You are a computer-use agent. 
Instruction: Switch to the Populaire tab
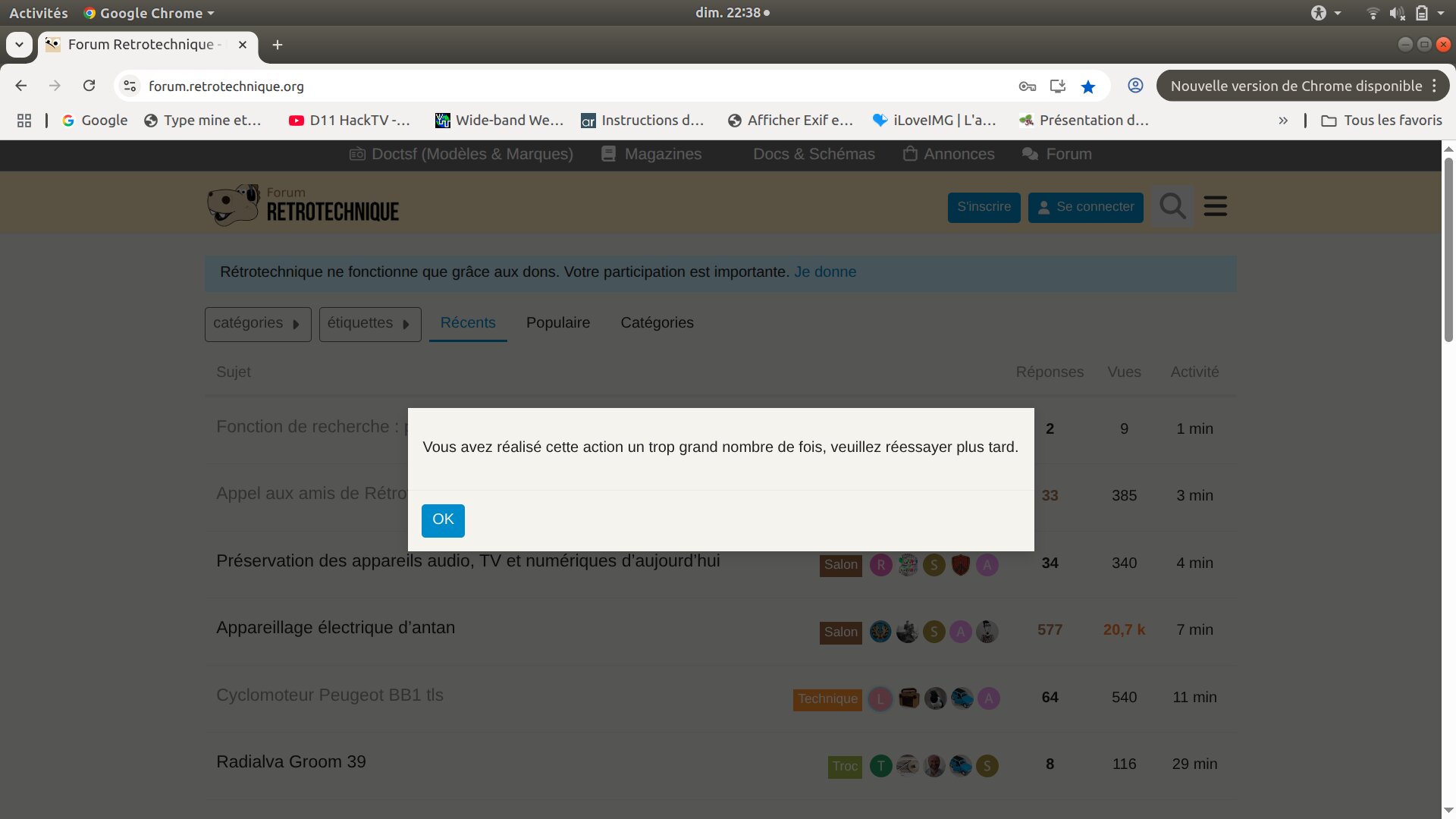pyautogui.click(x=557, y=323)
